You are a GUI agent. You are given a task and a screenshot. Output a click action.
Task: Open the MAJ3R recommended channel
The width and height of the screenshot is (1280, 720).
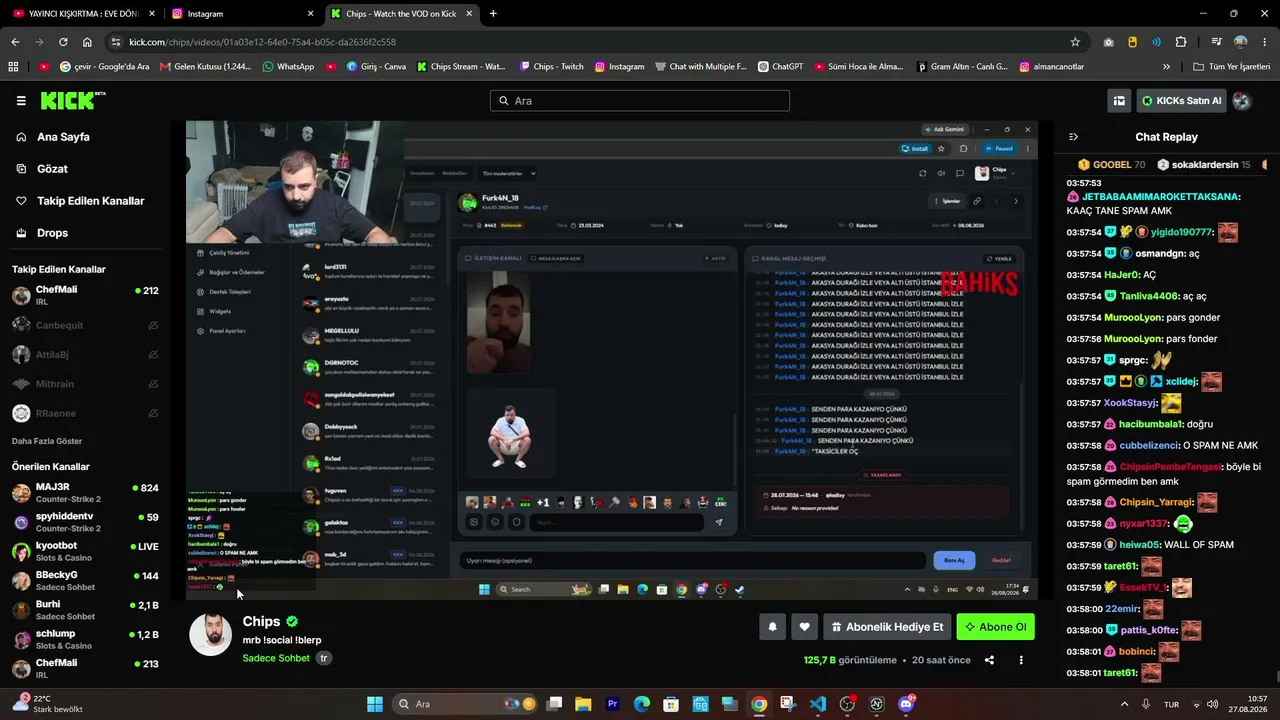tap(85, 493)
